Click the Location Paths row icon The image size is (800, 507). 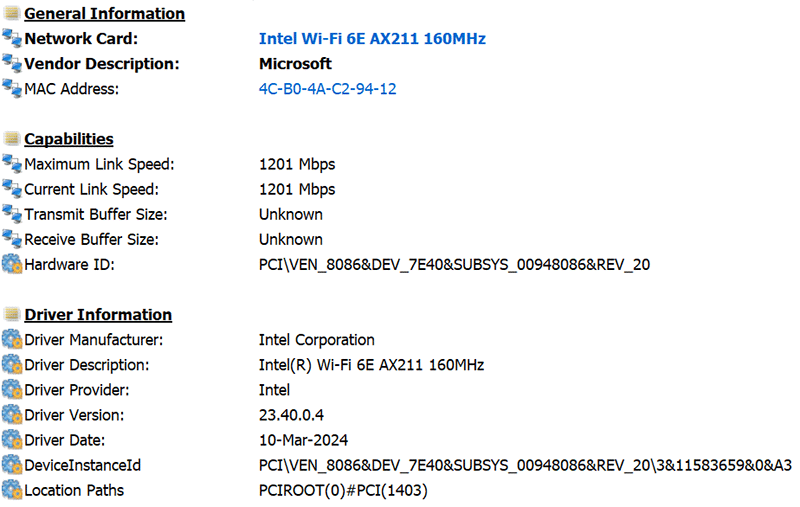pyautogui.click(x=11, y=490)
